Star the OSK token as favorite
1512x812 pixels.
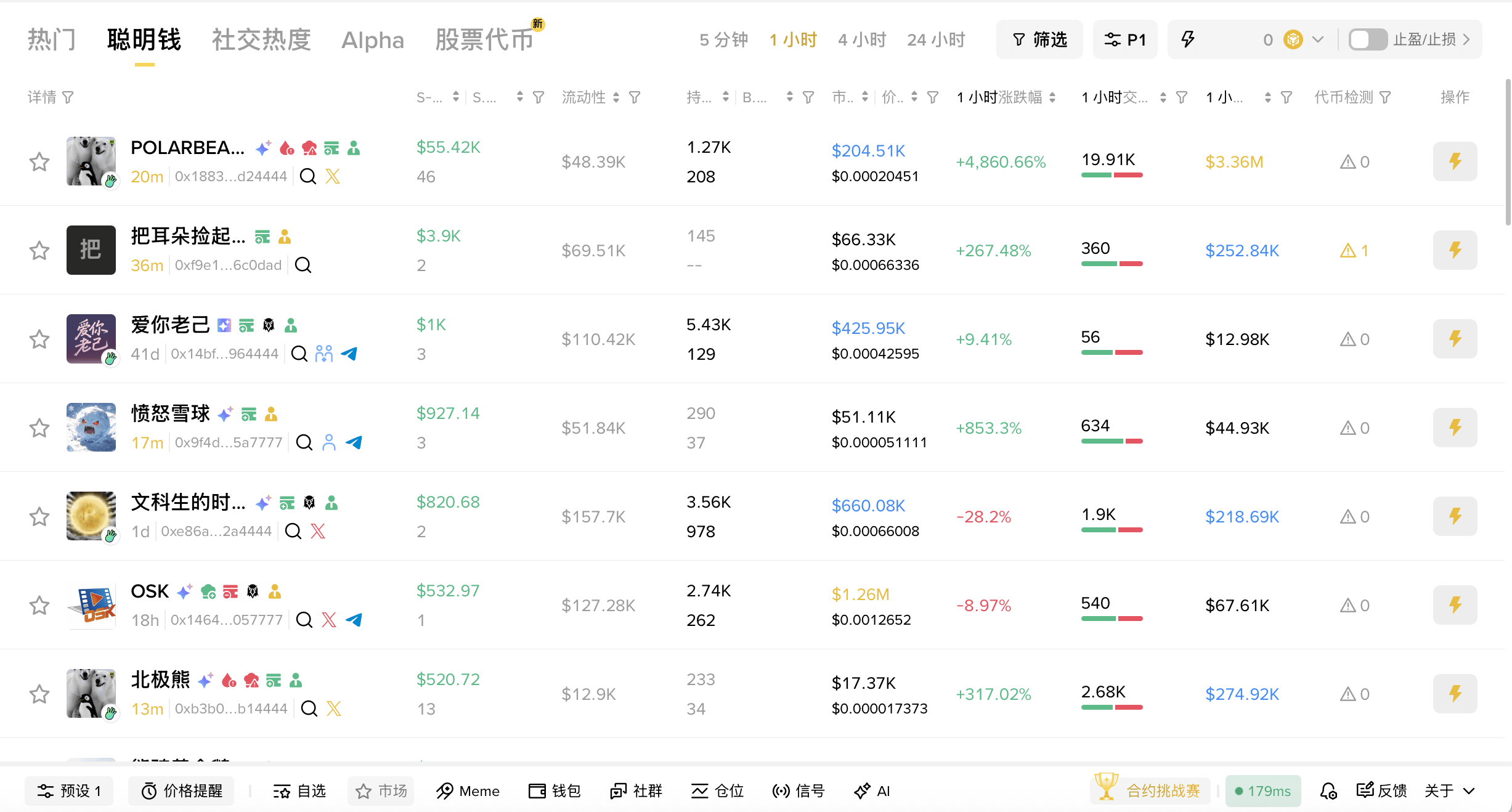(39, 605)
